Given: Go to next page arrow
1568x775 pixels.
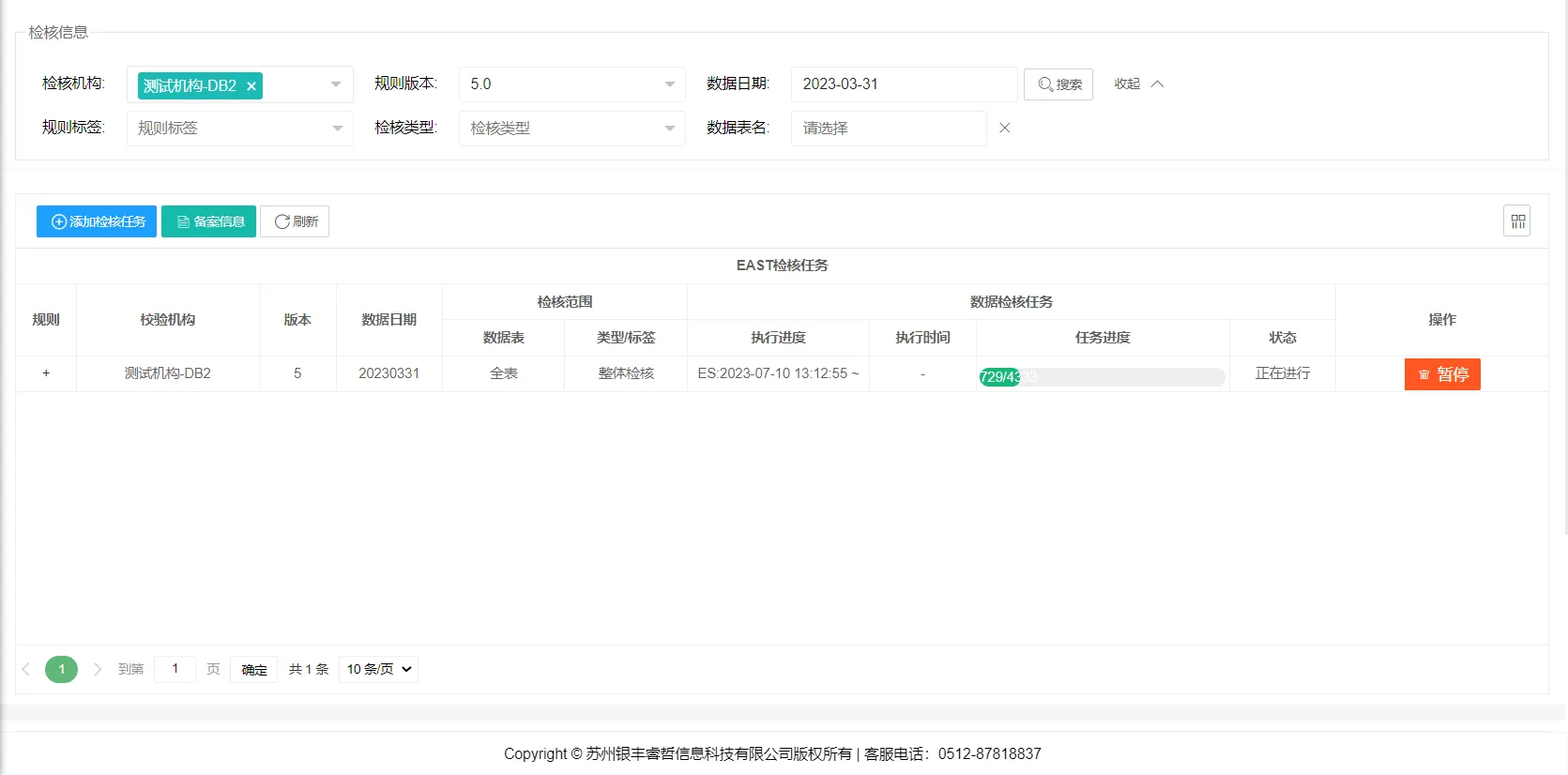Looking at the screenshot, I should point(98,669).
